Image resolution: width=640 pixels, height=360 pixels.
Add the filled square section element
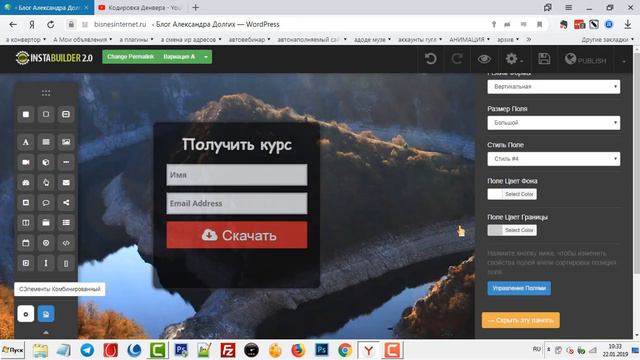coord(26,114)
